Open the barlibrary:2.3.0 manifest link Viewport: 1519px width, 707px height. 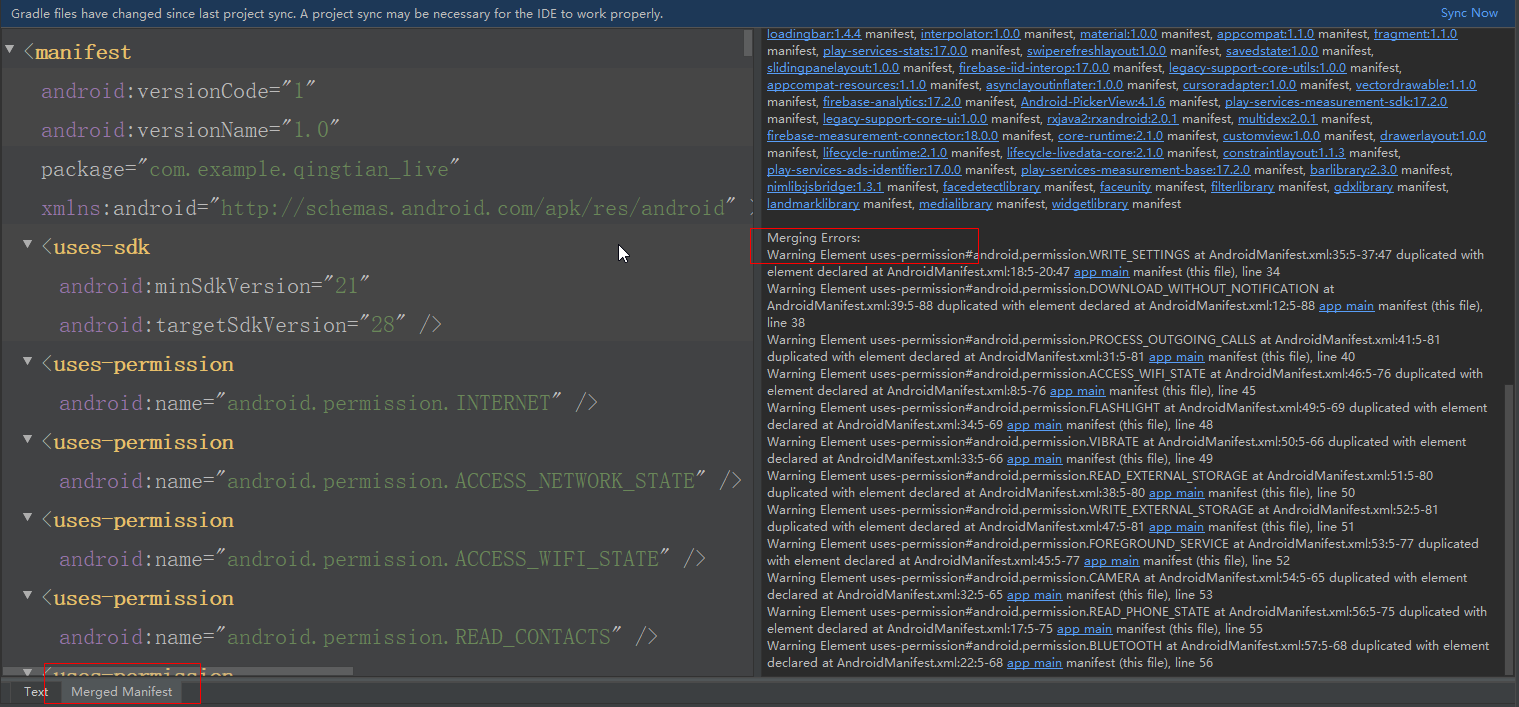pyautogui.click(x=1354, y=169)
